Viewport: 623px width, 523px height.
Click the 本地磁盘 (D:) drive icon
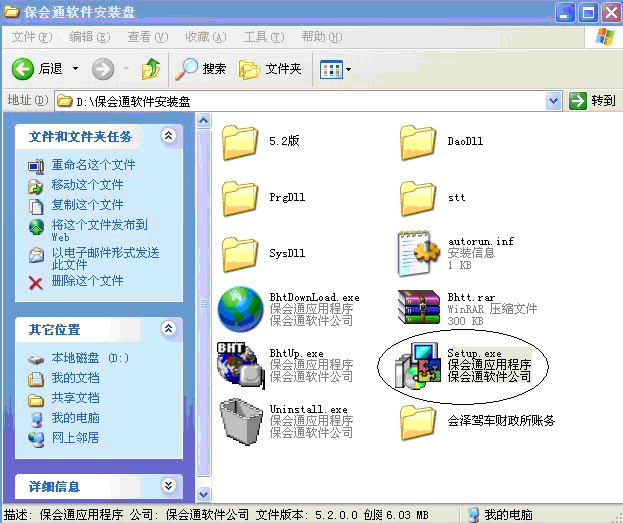click(x=36, y=359)
